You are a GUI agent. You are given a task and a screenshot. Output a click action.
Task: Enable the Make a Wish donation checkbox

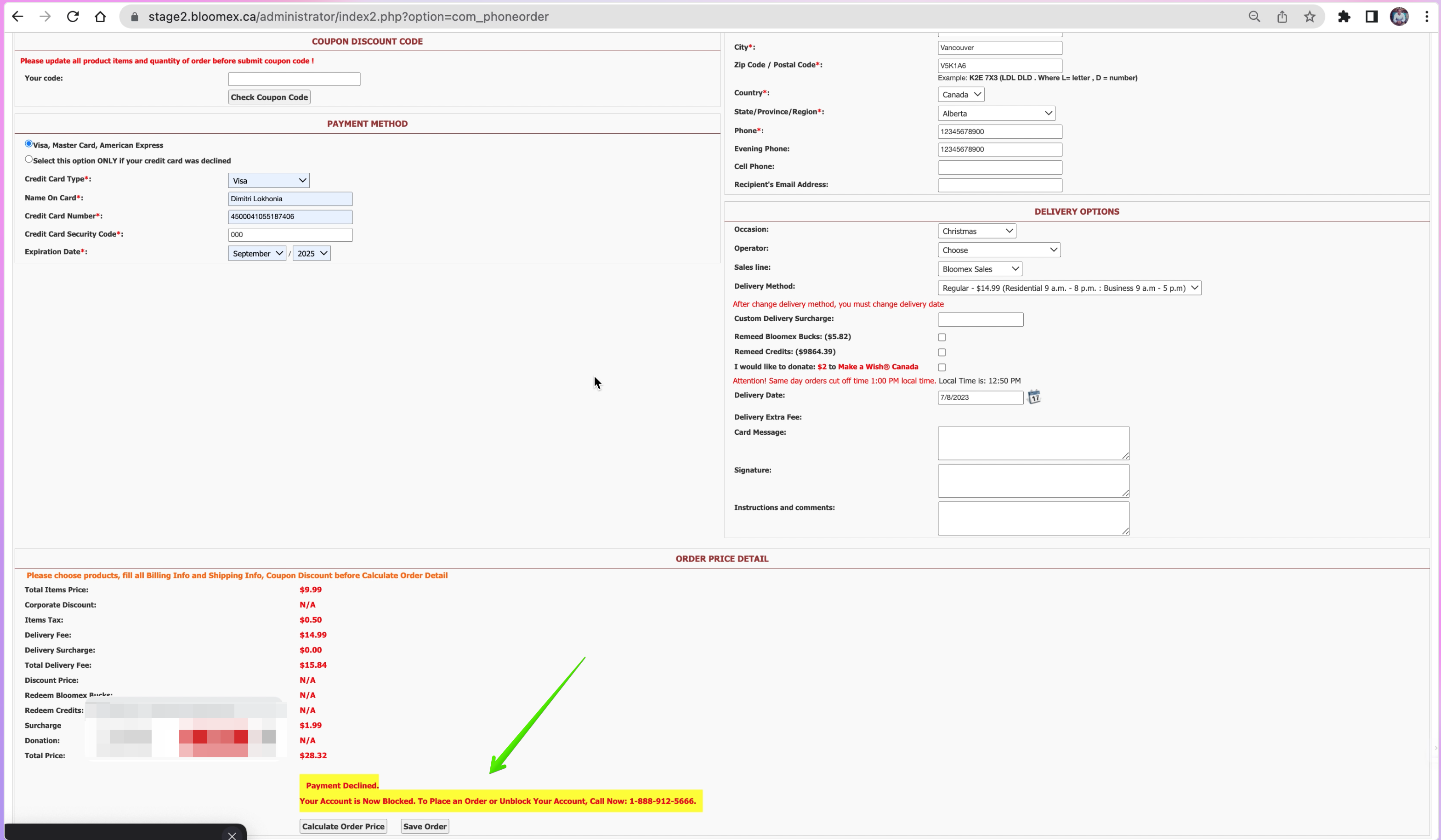click(x=942, y=367)
